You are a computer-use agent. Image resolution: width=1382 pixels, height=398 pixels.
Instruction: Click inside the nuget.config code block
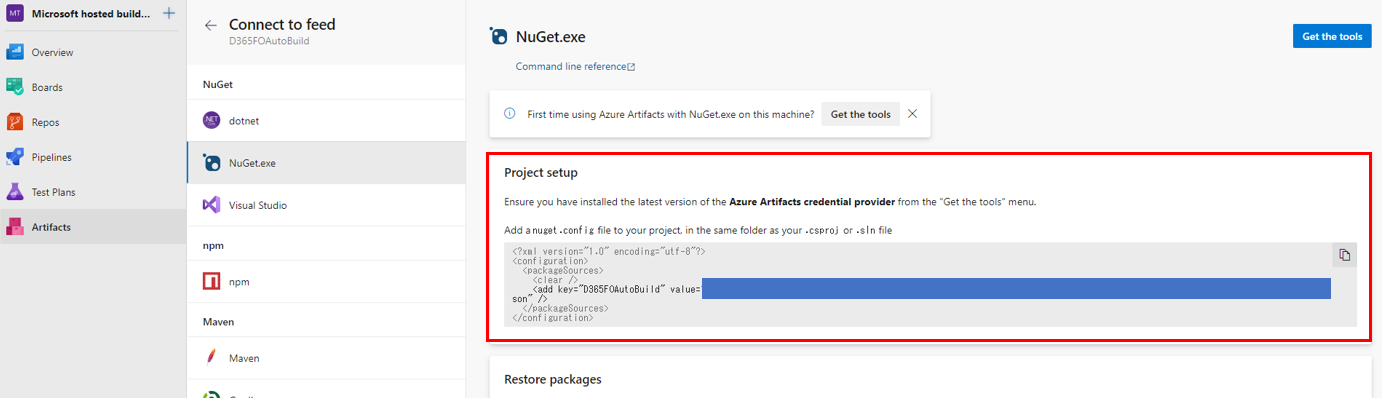tap(930, 284)
